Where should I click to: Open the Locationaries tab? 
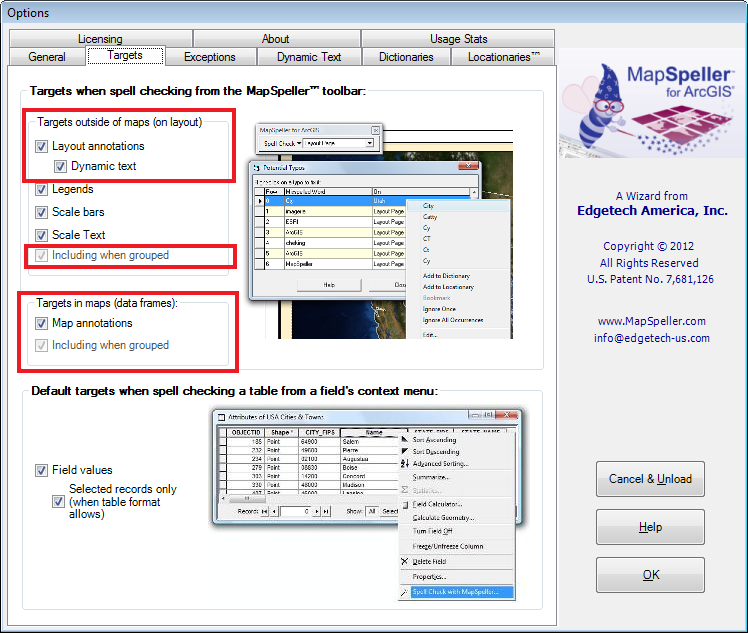[503, 57]
